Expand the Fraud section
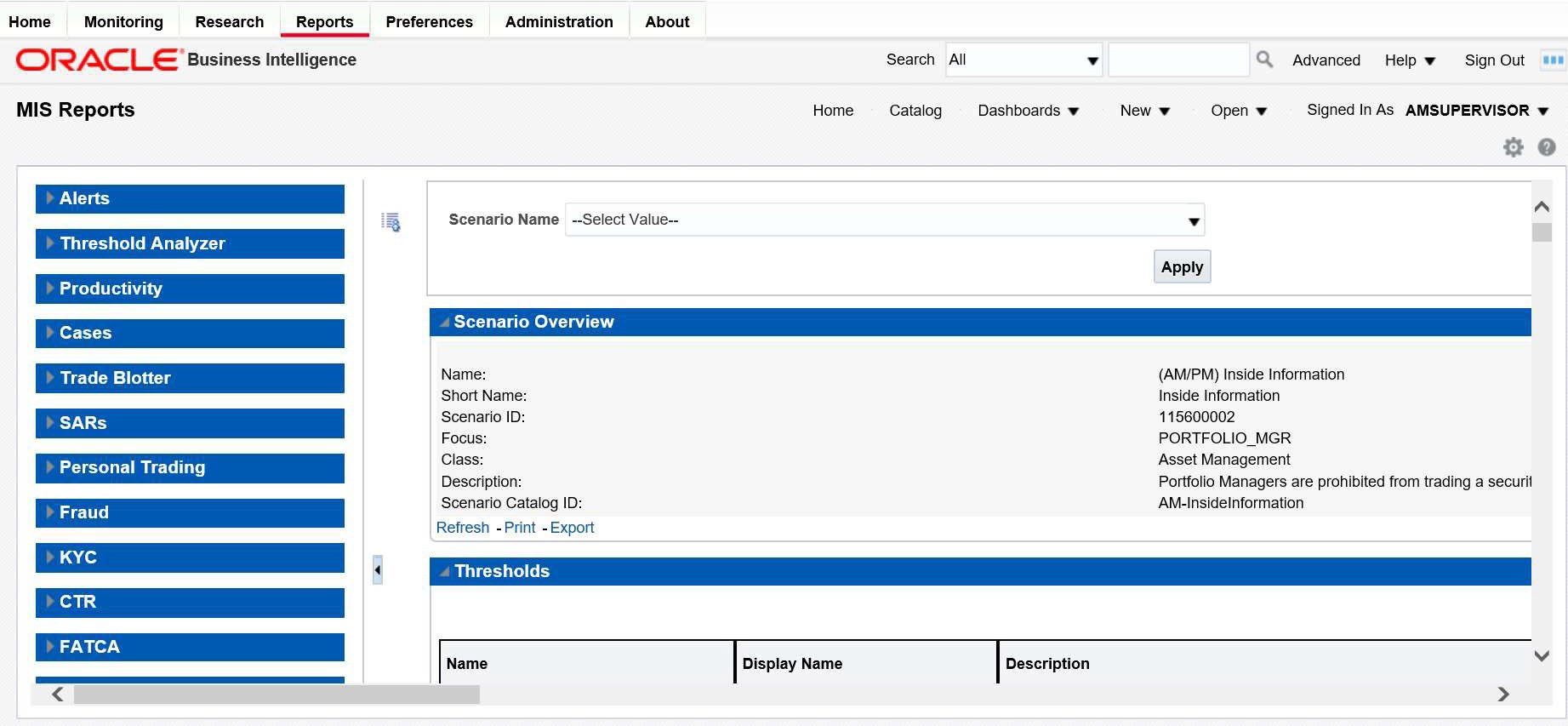1568x726 pixels. [x=190, y=512]
